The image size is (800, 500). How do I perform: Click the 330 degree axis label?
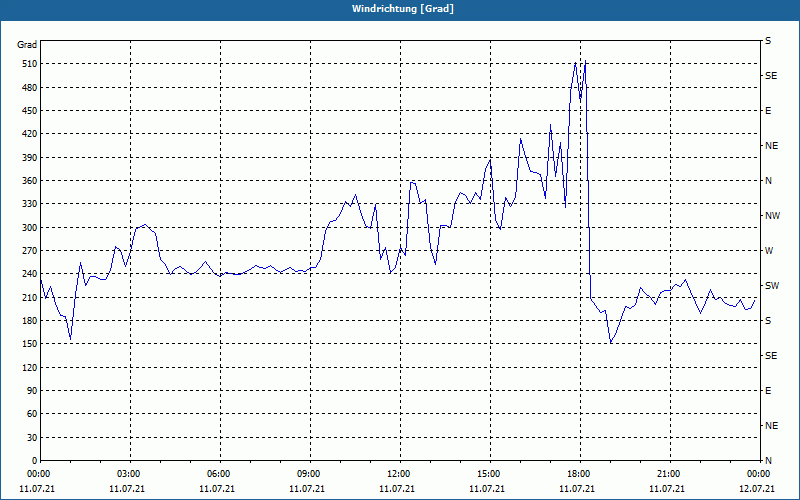point(31,204)
